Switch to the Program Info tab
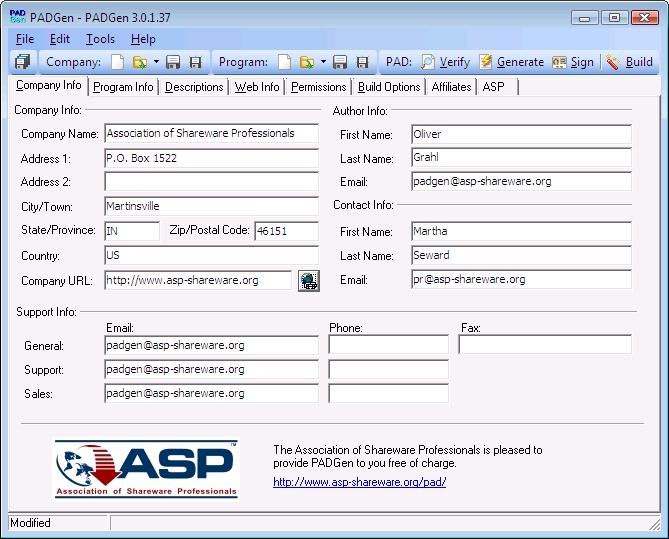 click(x=123, y=87)
